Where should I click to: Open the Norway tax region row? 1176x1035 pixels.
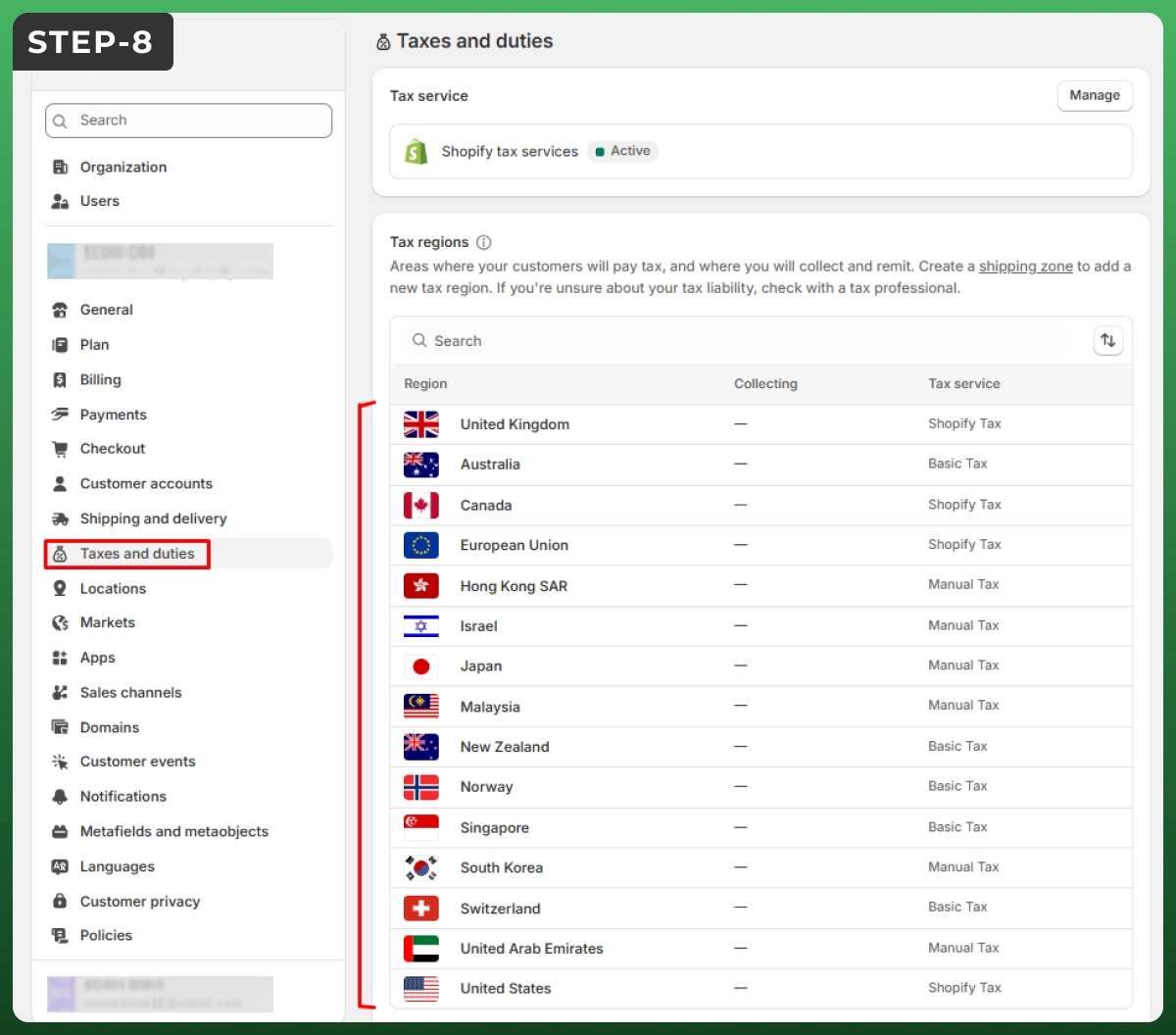[761, 787]
